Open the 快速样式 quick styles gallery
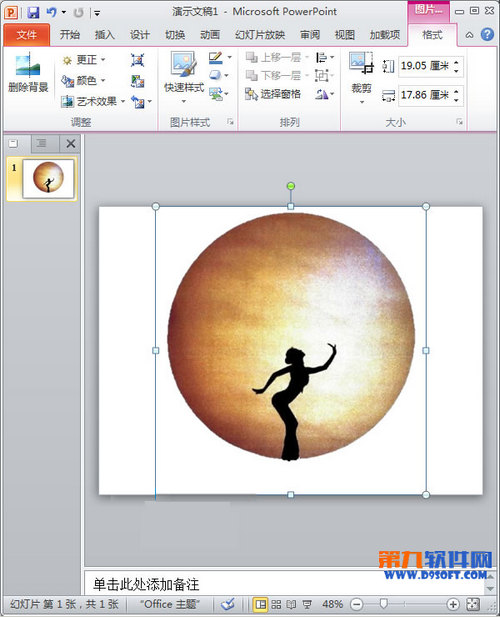The width and height of the screenshot is (500, 617). [184, 77]
